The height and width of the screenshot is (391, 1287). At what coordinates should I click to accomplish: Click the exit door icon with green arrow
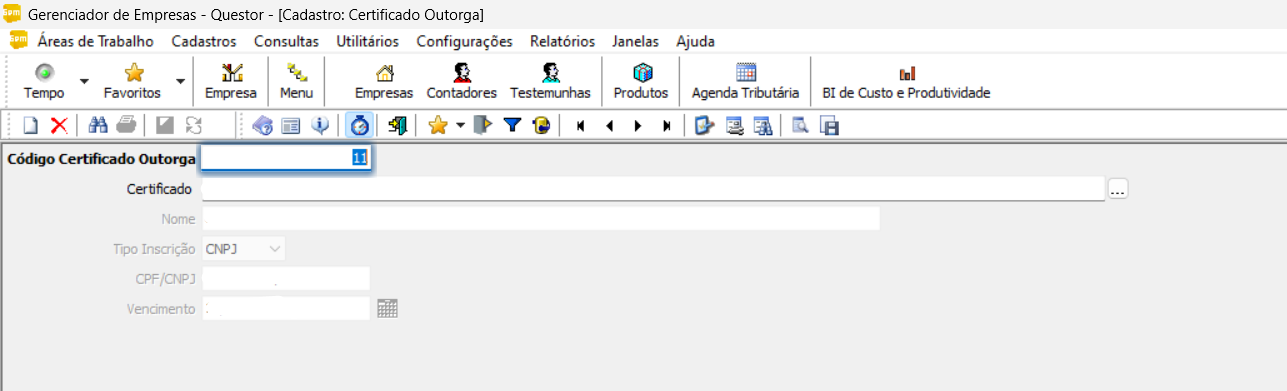pyautogui.click(x=397, y=125)
